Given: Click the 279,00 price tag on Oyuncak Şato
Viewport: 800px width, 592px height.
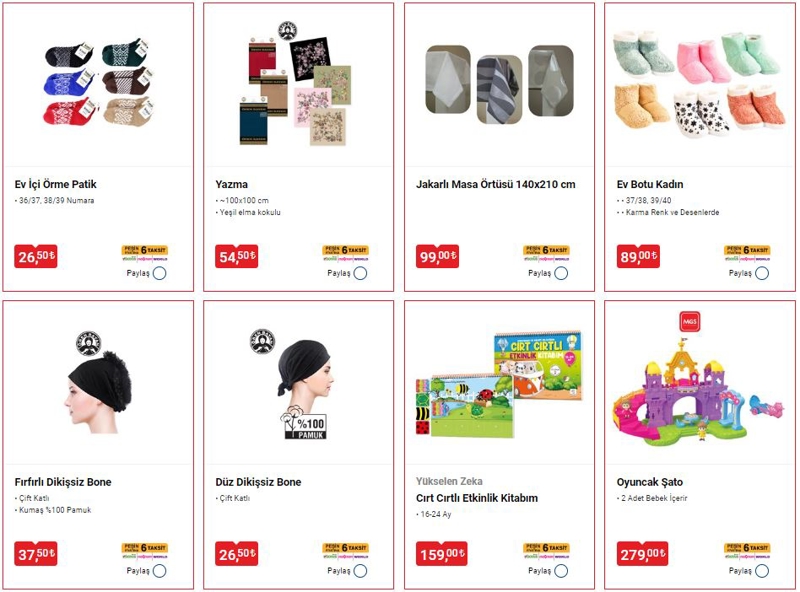Looking at the screenshot, I should [x=641, y=554].
